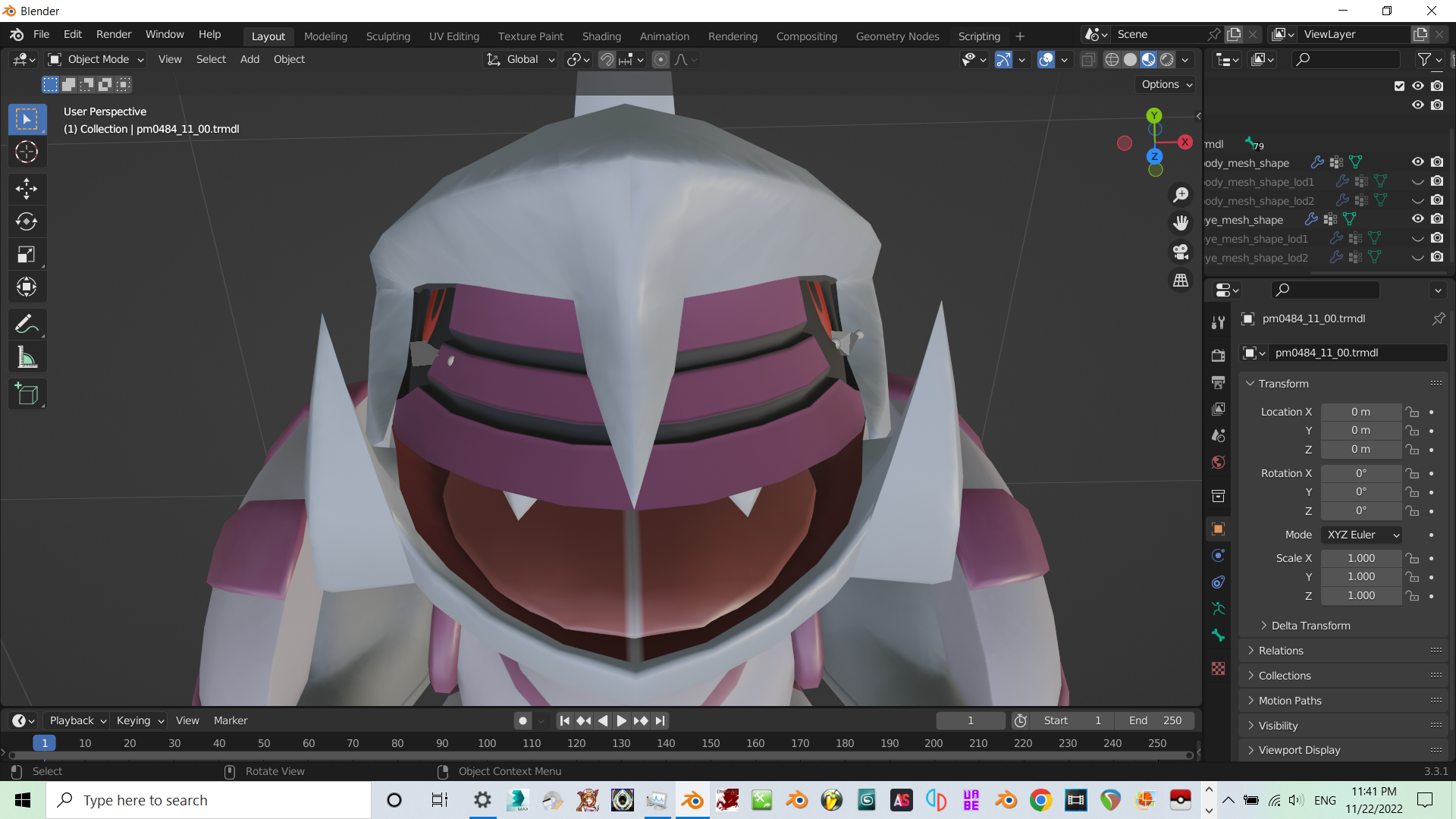Switch to orthographic grid view icon
Viewport: 1456px width, 819px height.
tap(1181, 281)
